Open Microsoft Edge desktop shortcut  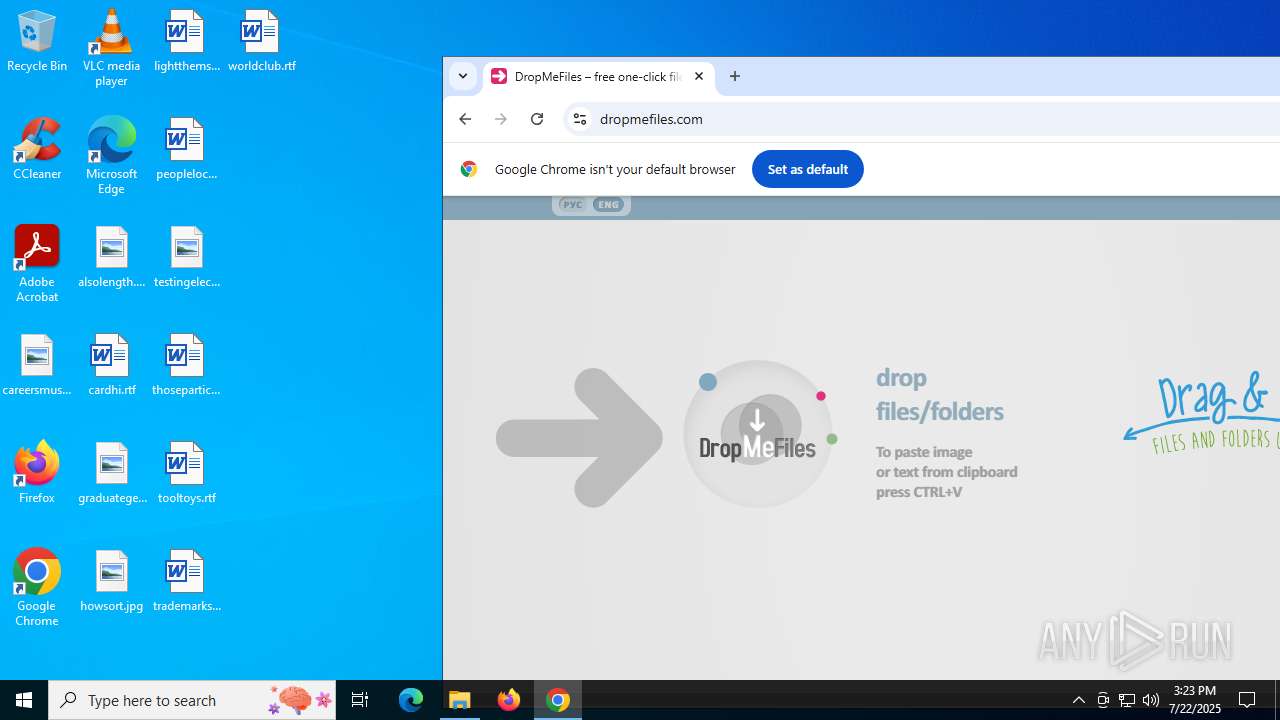(x=111, y=156)
